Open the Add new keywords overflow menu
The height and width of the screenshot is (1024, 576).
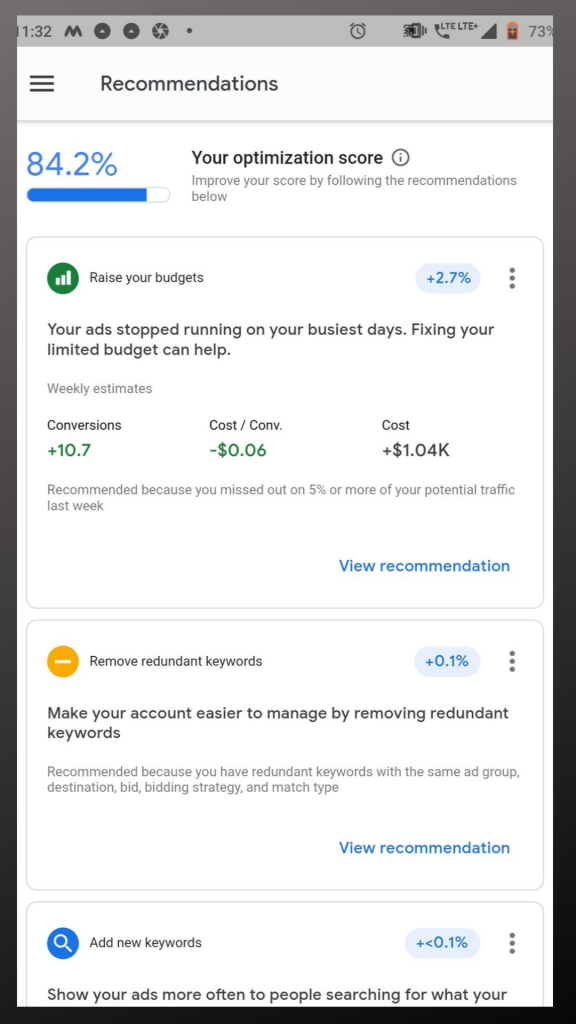[x=512, y=943]
